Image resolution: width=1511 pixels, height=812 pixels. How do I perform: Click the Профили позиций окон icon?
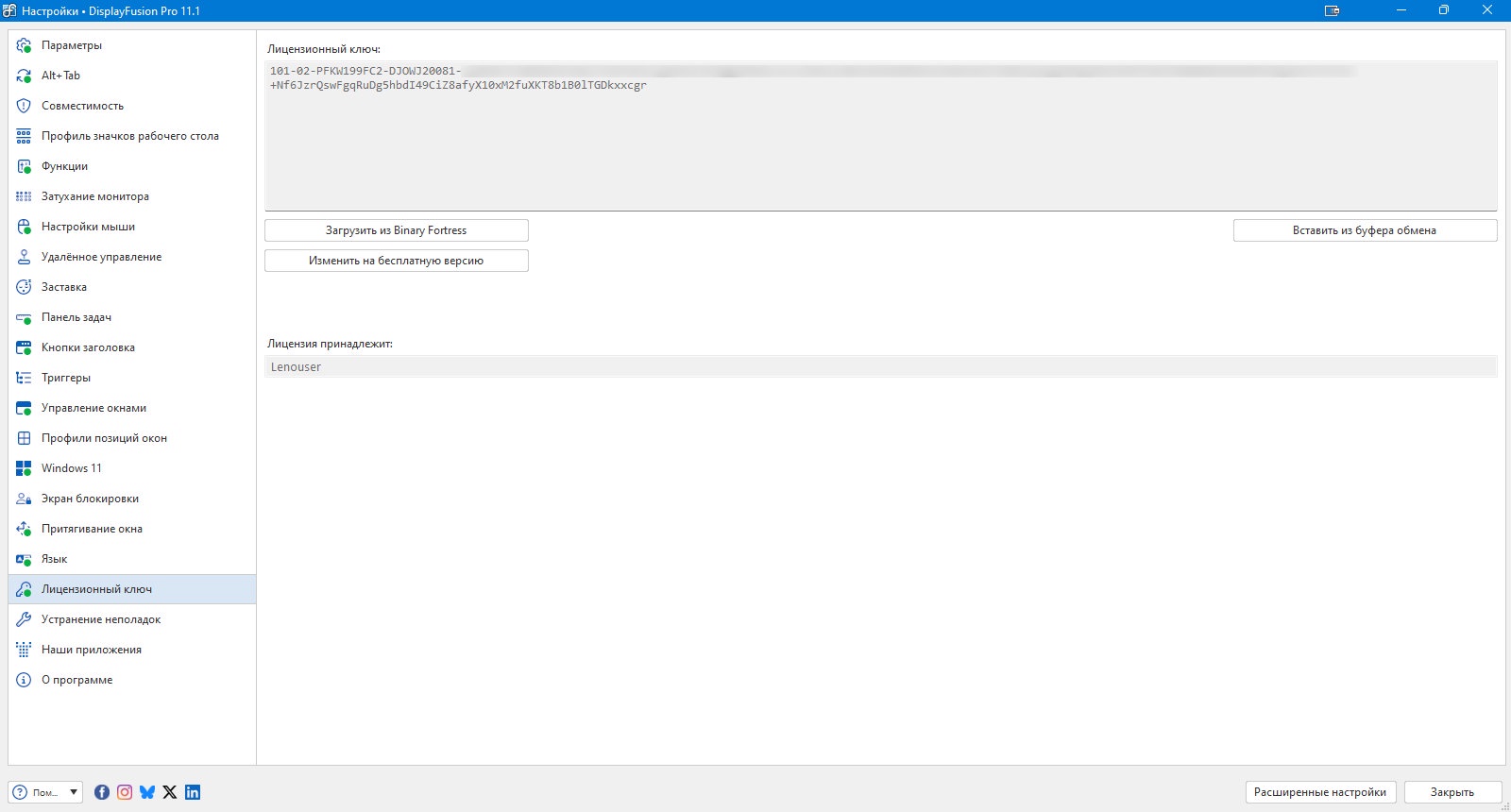click(25, 438)
